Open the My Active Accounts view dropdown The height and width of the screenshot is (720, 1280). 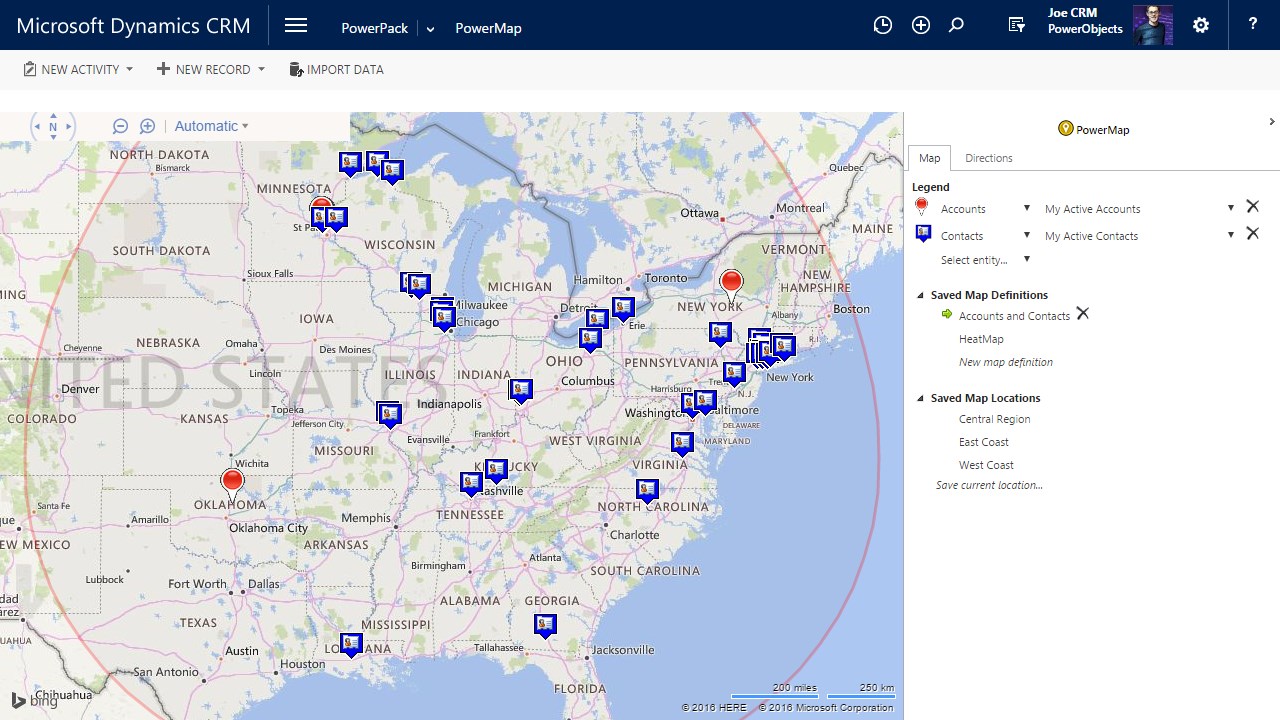click(1230, 209)
